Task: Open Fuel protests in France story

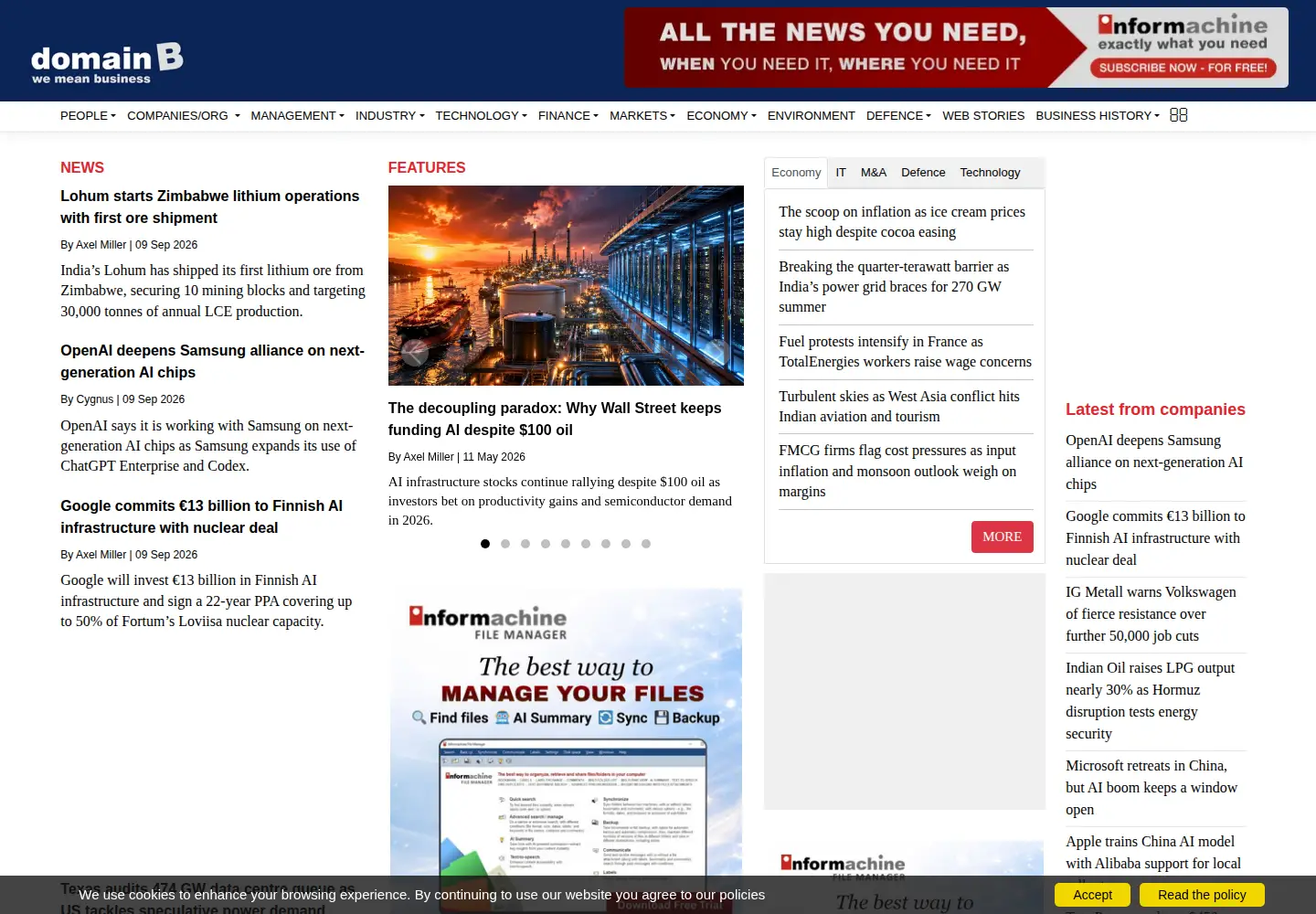Action: click(905, 352)
